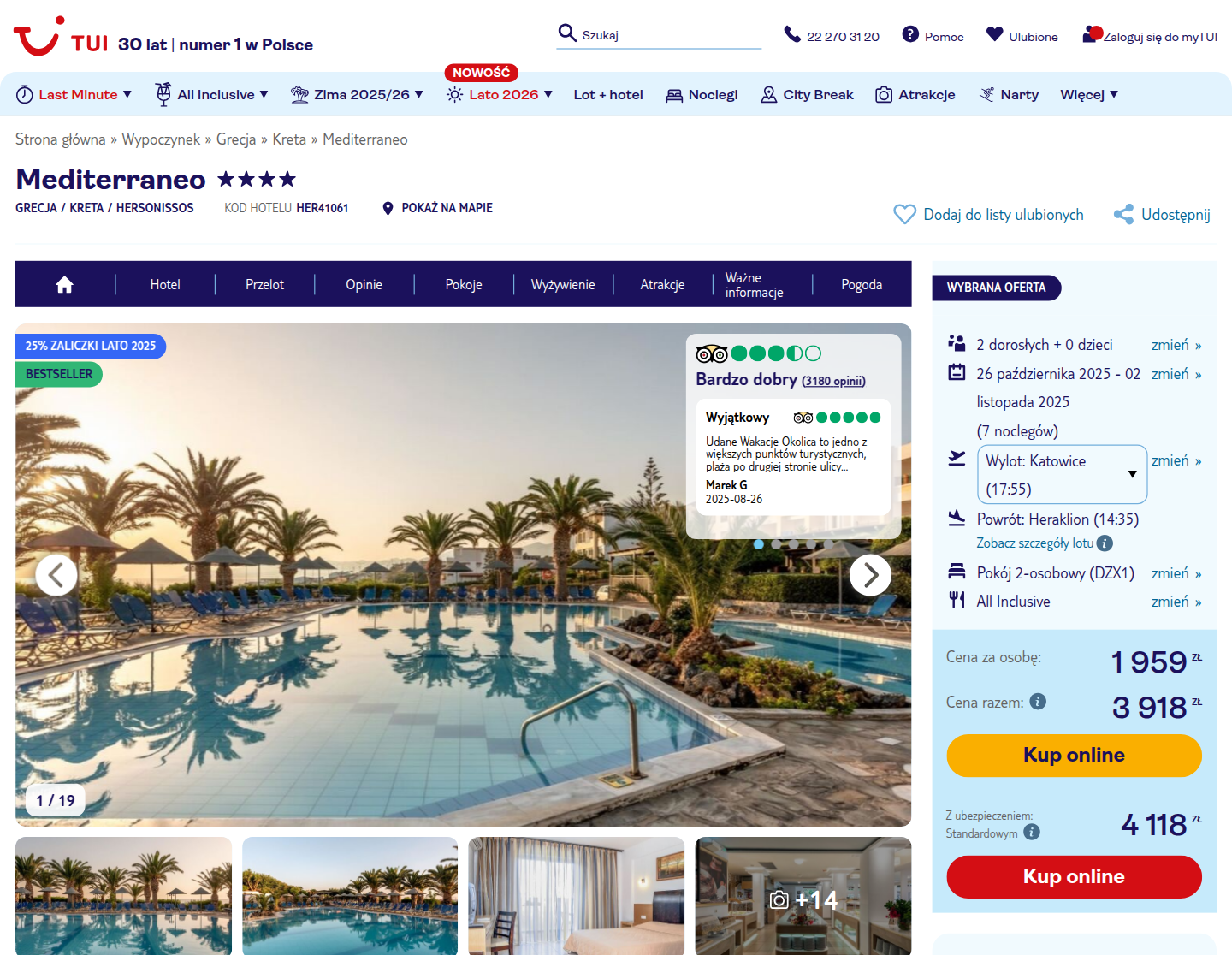Show next photo with right arrow
1232x955 pixels.
point(870,575)
